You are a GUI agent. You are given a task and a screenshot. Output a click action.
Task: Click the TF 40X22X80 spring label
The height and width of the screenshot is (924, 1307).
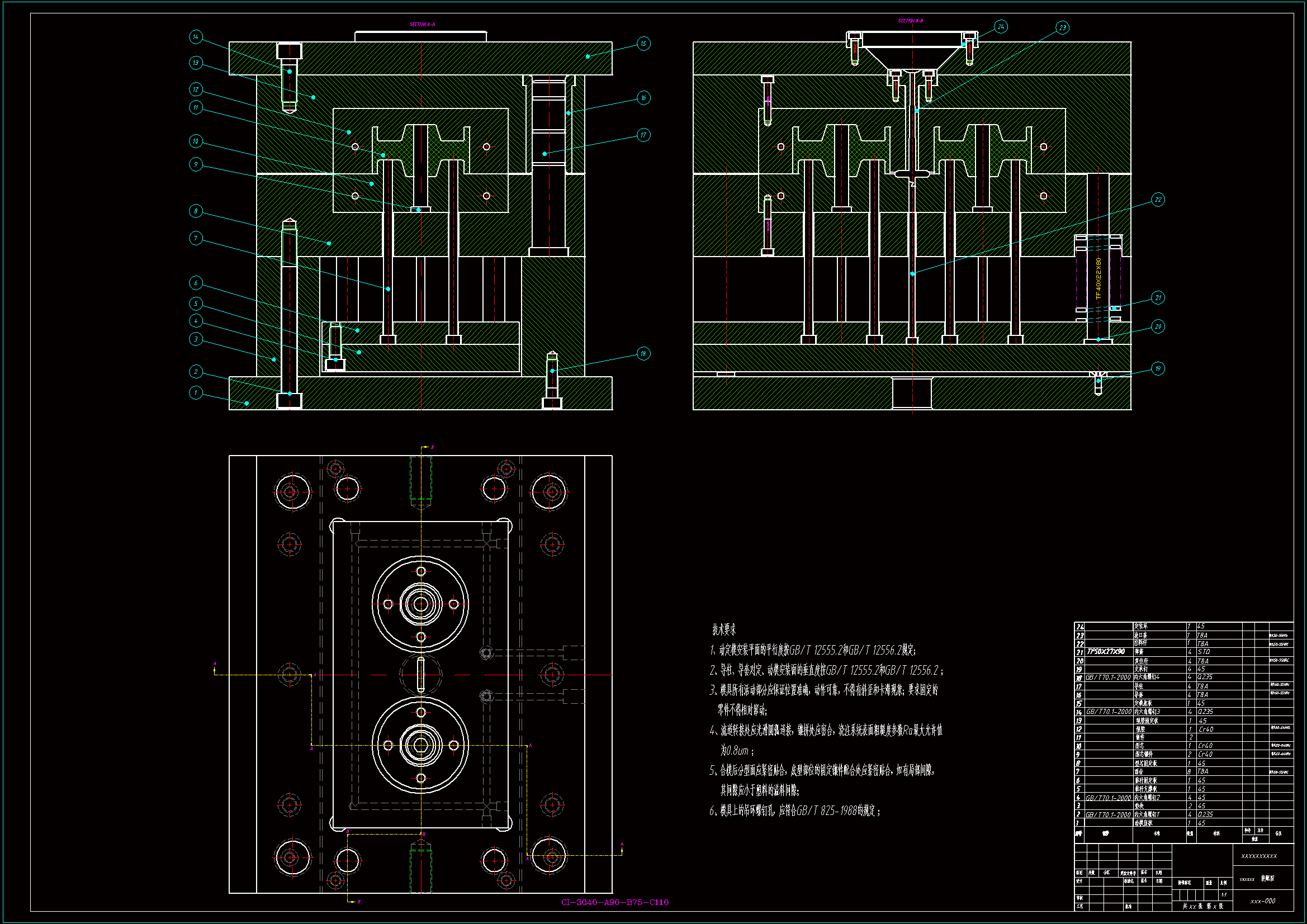click(1098, 278)
